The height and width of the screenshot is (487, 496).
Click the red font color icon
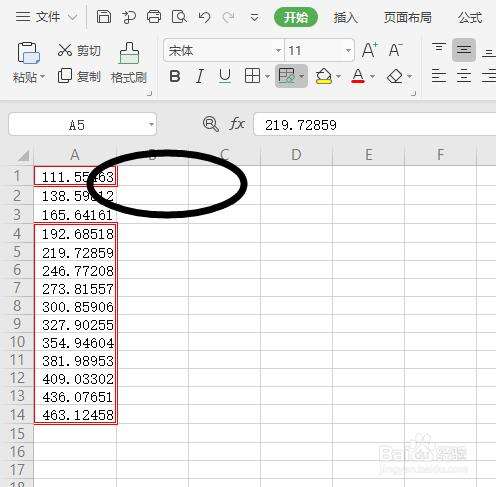pos(358,76)
